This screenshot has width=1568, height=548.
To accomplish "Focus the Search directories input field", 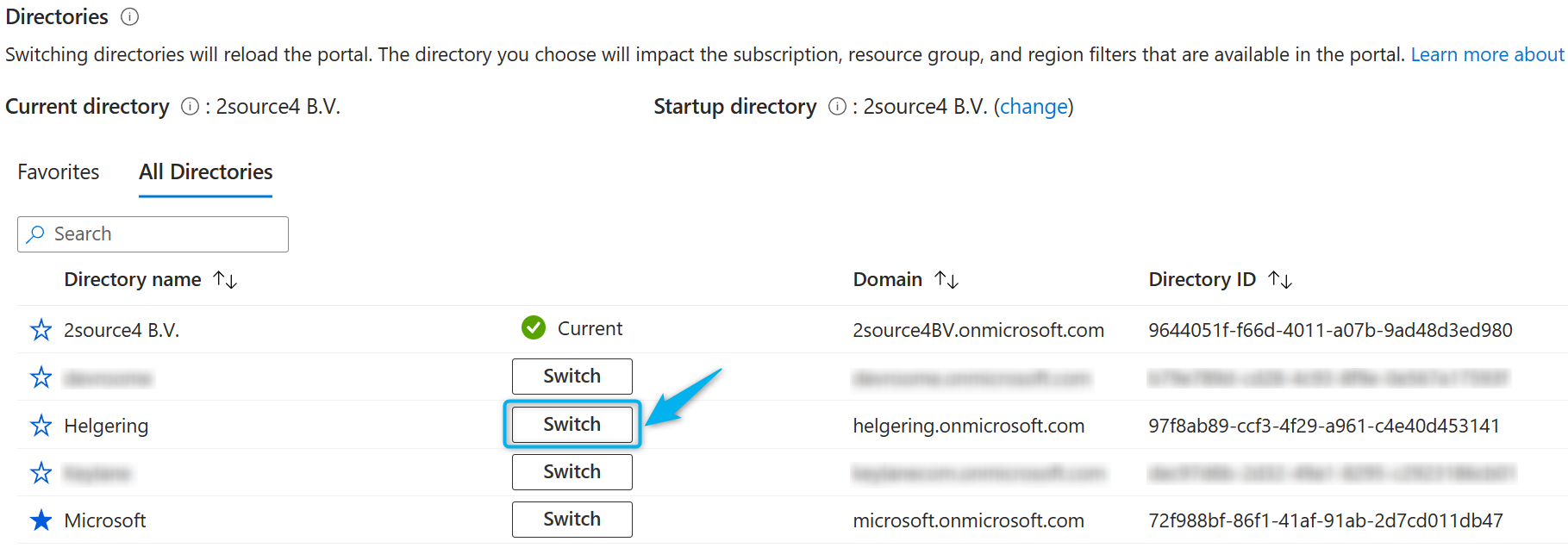I will point(153,234).
